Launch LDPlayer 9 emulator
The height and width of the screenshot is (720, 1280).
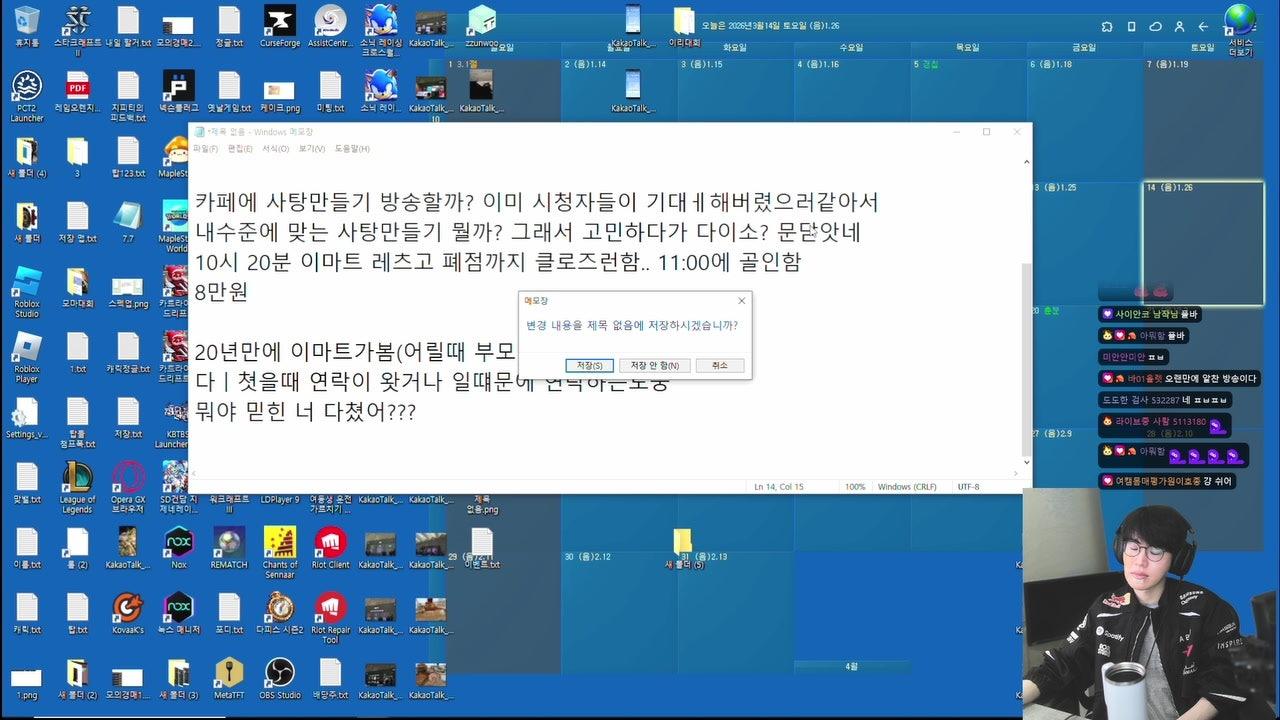[281, 498]
